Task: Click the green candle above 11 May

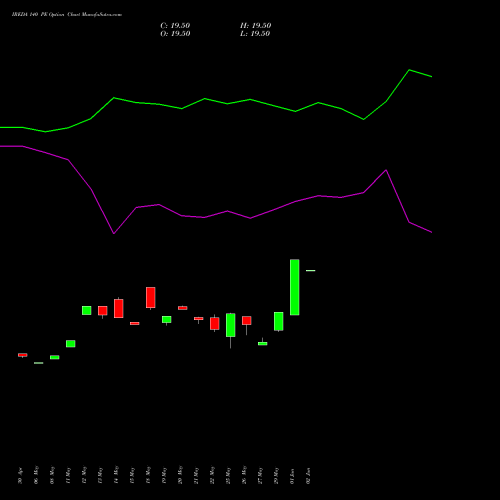Action: 71,344
